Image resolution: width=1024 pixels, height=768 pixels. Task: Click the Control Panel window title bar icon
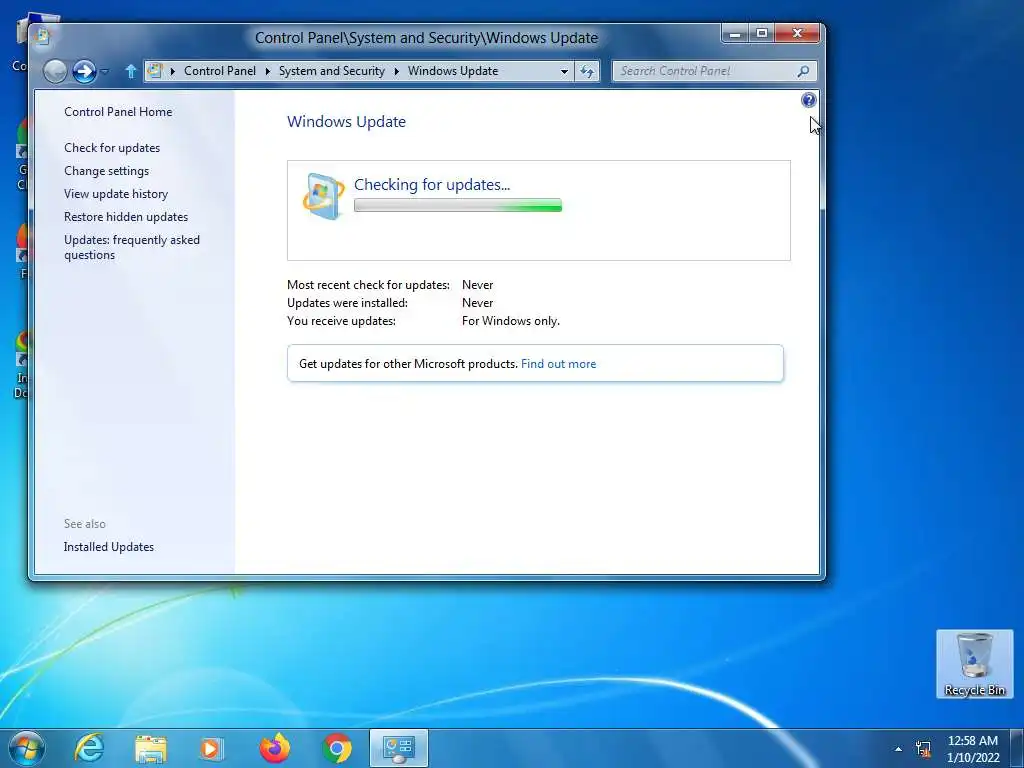pyautogui.click(x=43, y=36)
